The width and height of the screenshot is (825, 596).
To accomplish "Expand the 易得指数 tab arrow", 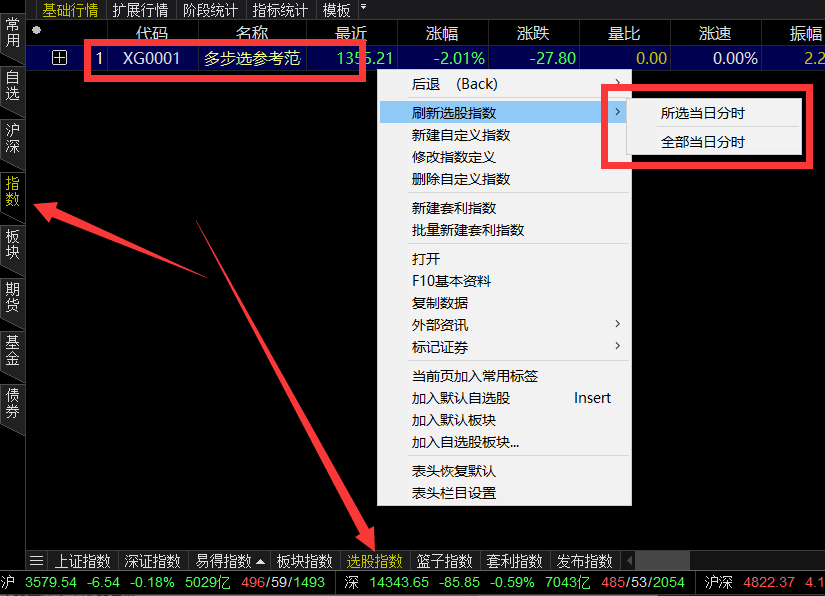I will coord(260,561).
